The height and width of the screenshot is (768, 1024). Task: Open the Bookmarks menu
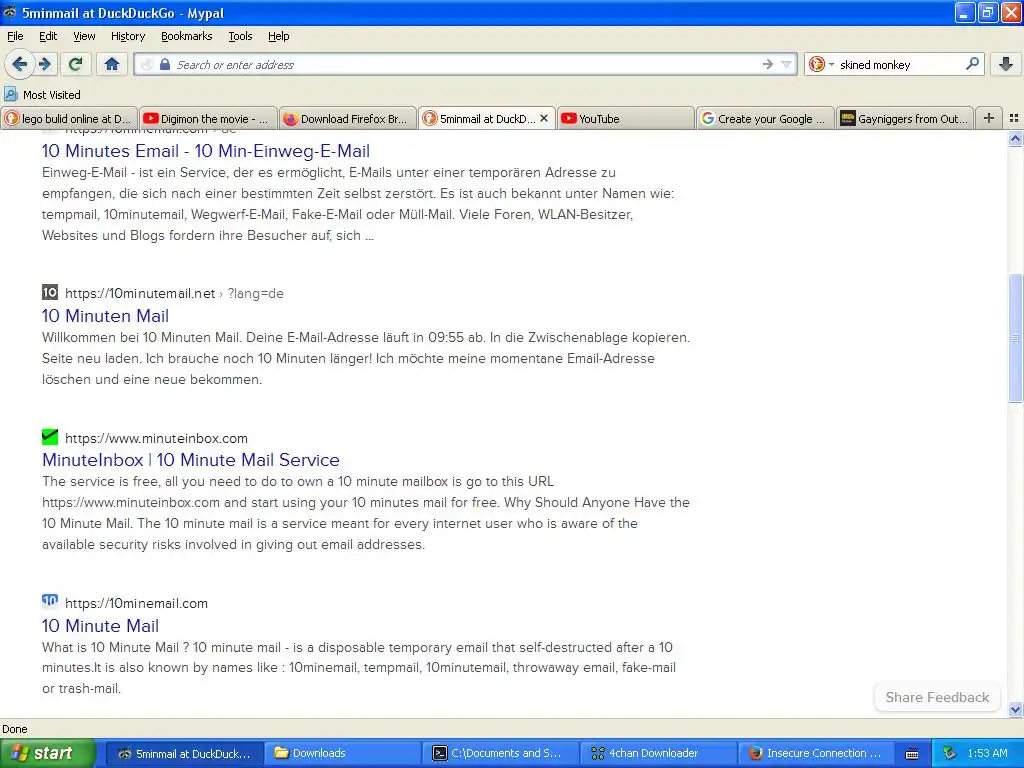(x=186, y=36)
